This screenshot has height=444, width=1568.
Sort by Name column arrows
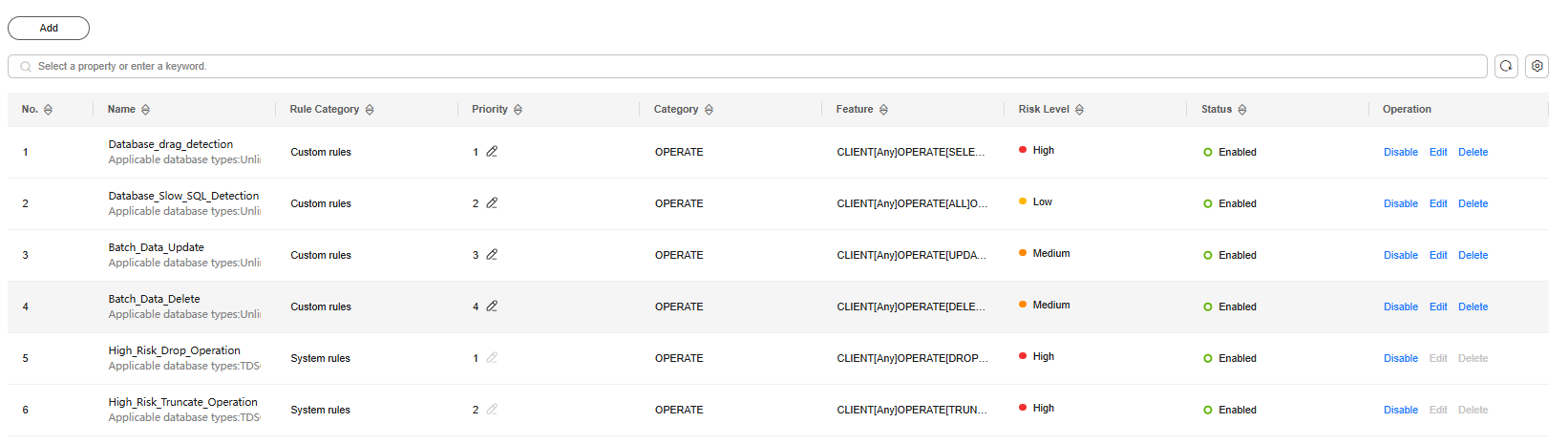145,110
